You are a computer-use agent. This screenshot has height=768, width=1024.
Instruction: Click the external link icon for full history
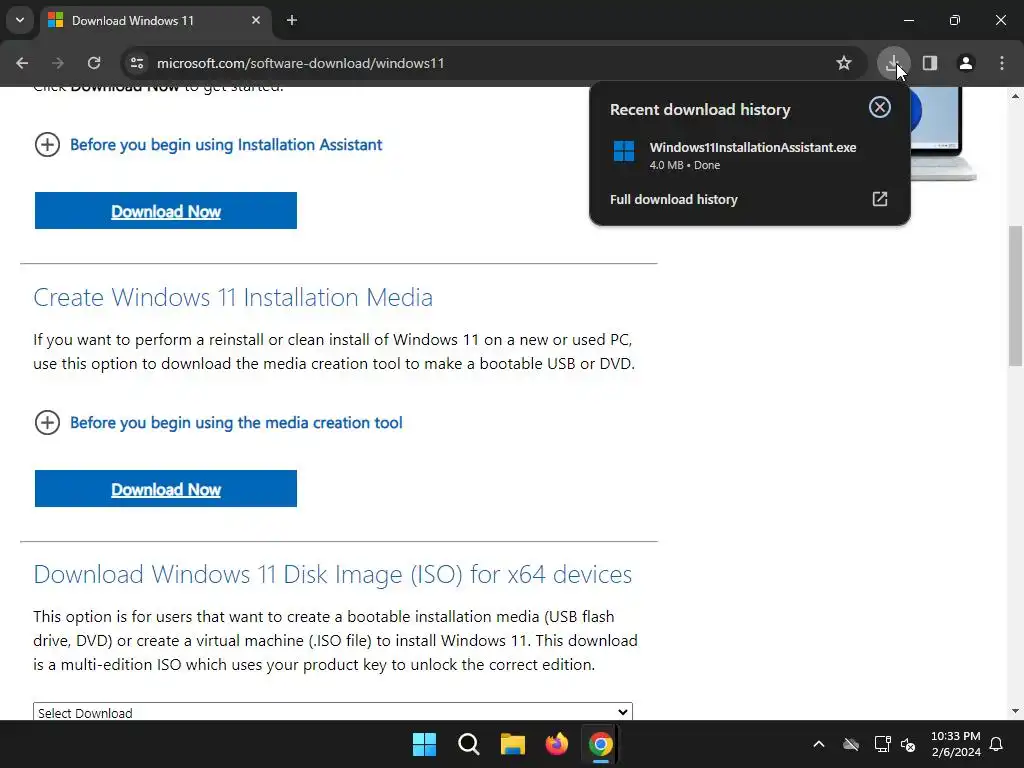click(x=880, y=199)
